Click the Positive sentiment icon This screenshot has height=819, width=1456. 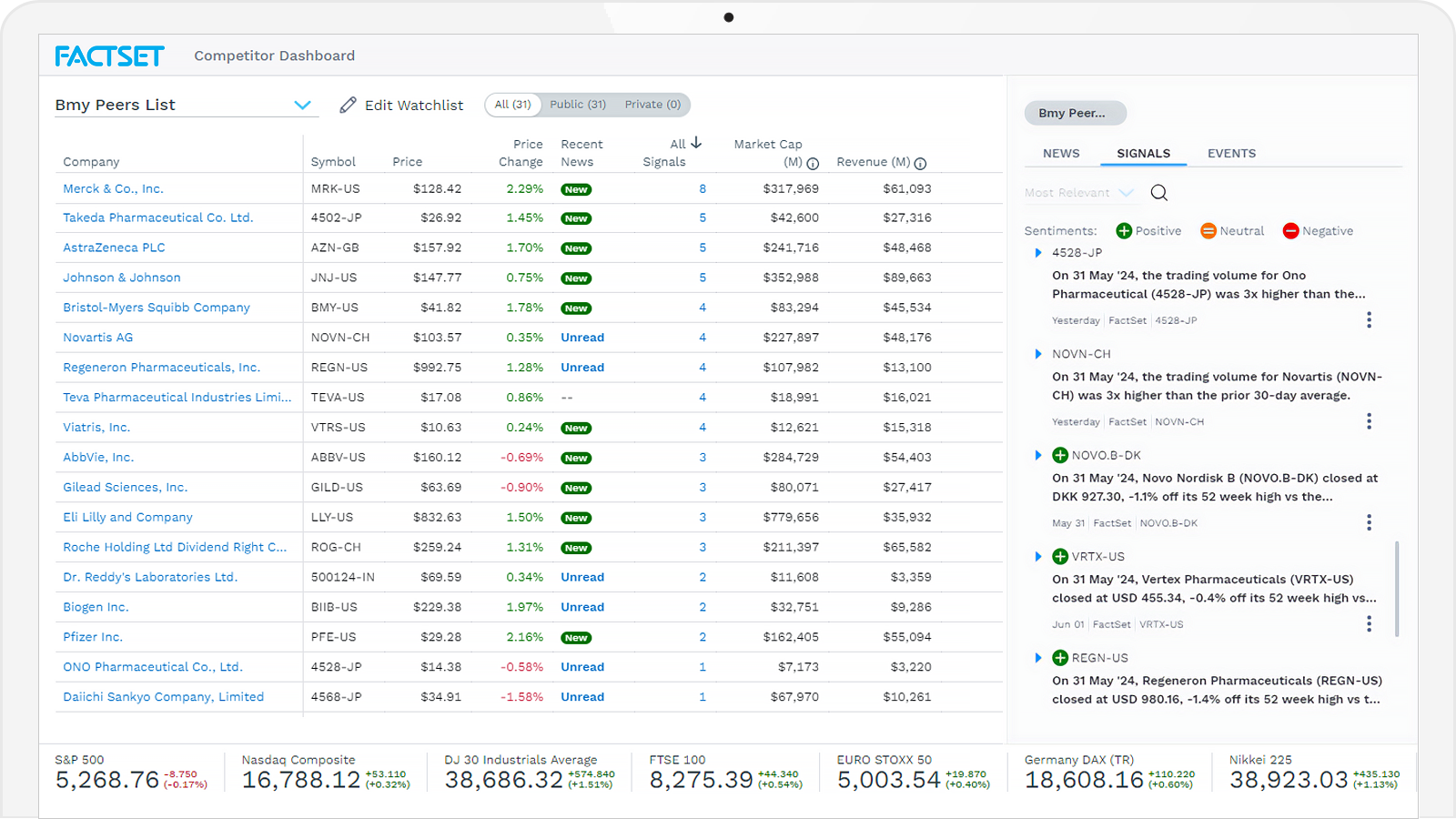click(1124, 230)
